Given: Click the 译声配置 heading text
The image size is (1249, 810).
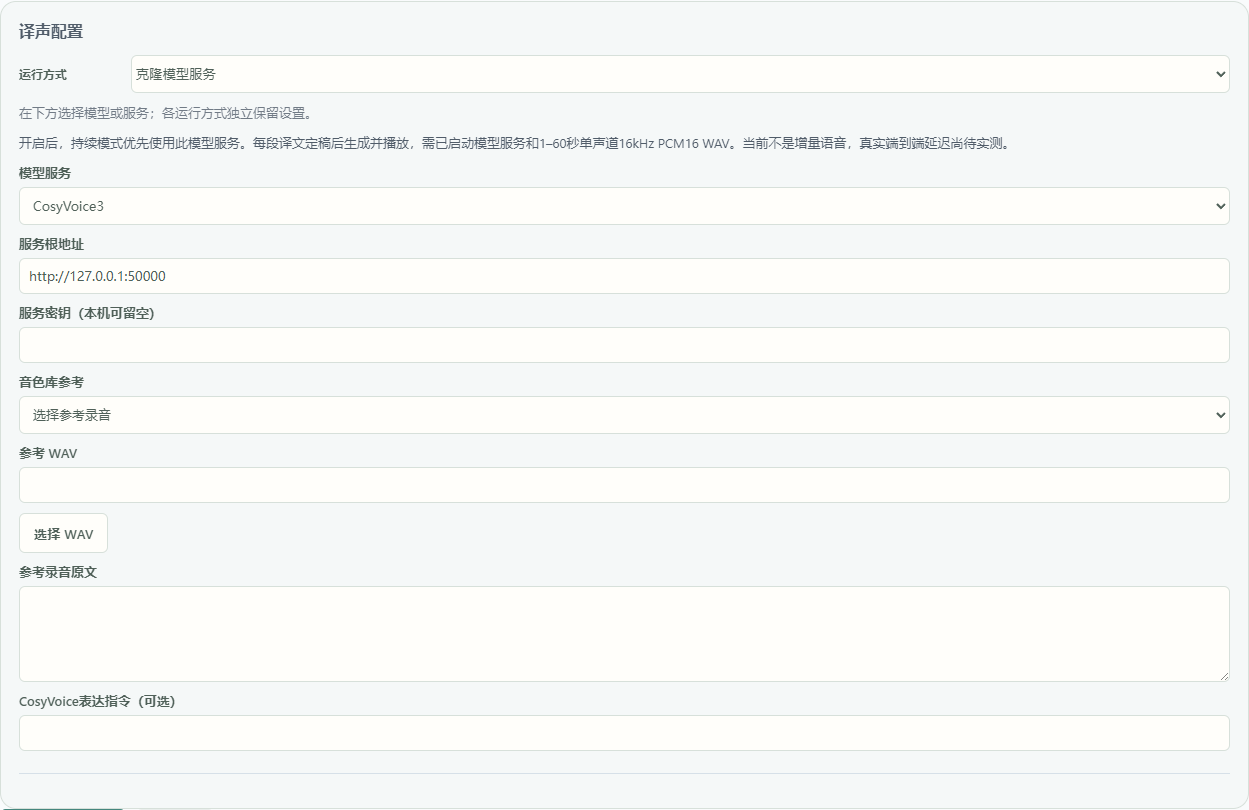Looking at the screenshot, I should point(51,31).
